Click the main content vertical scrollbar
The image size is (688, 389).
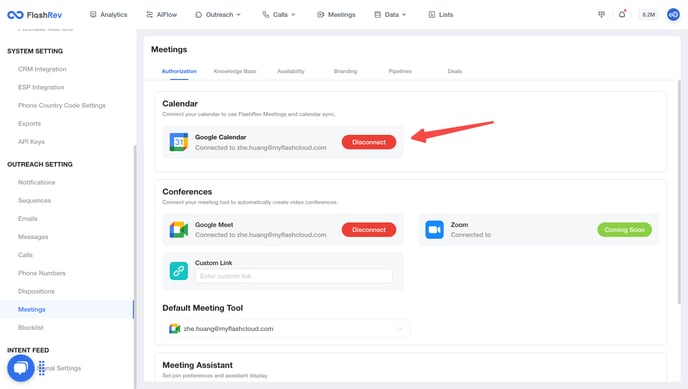point(679,193)
